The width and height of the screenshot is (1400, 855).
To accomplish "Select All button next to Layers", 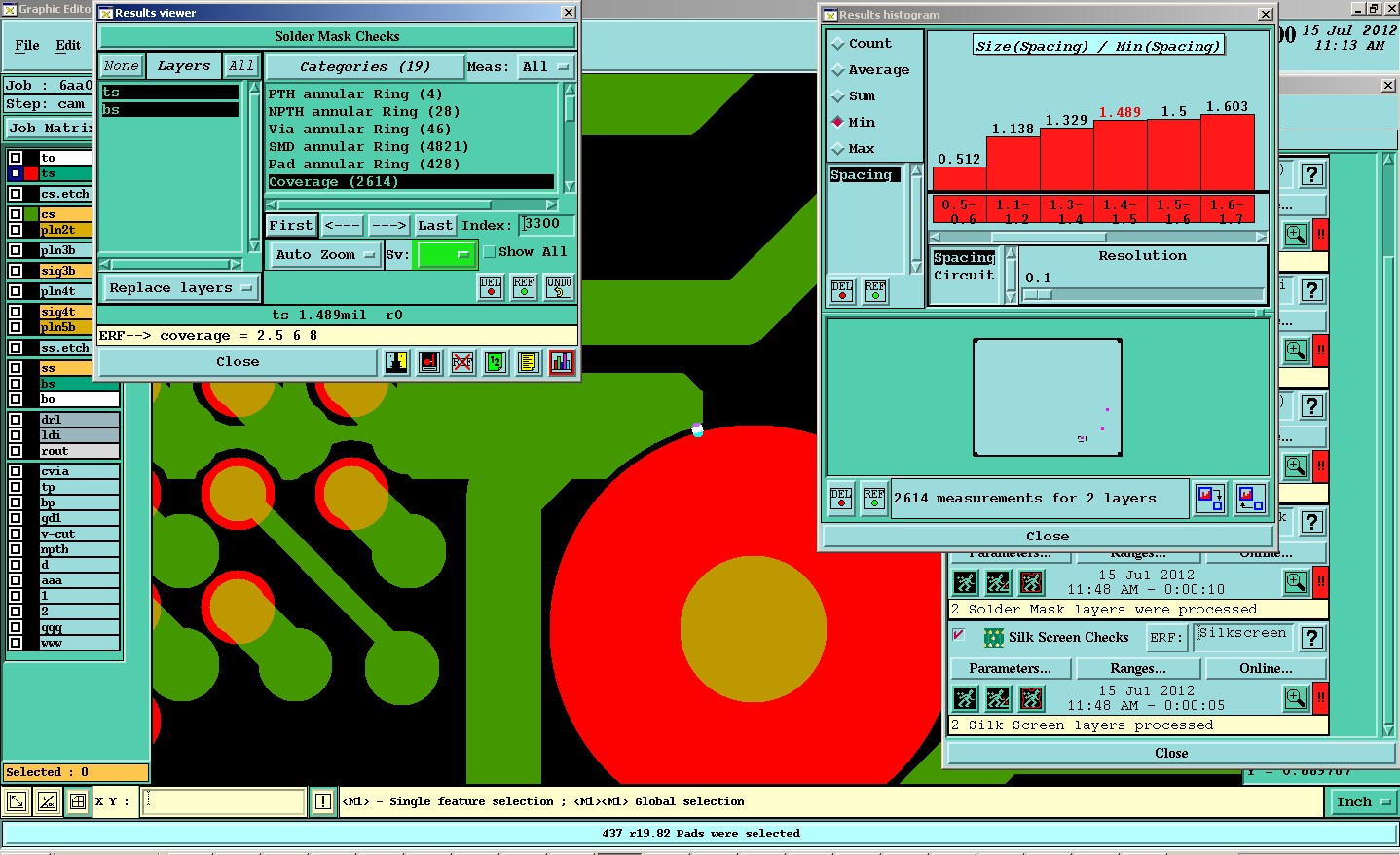I will 241,66.
